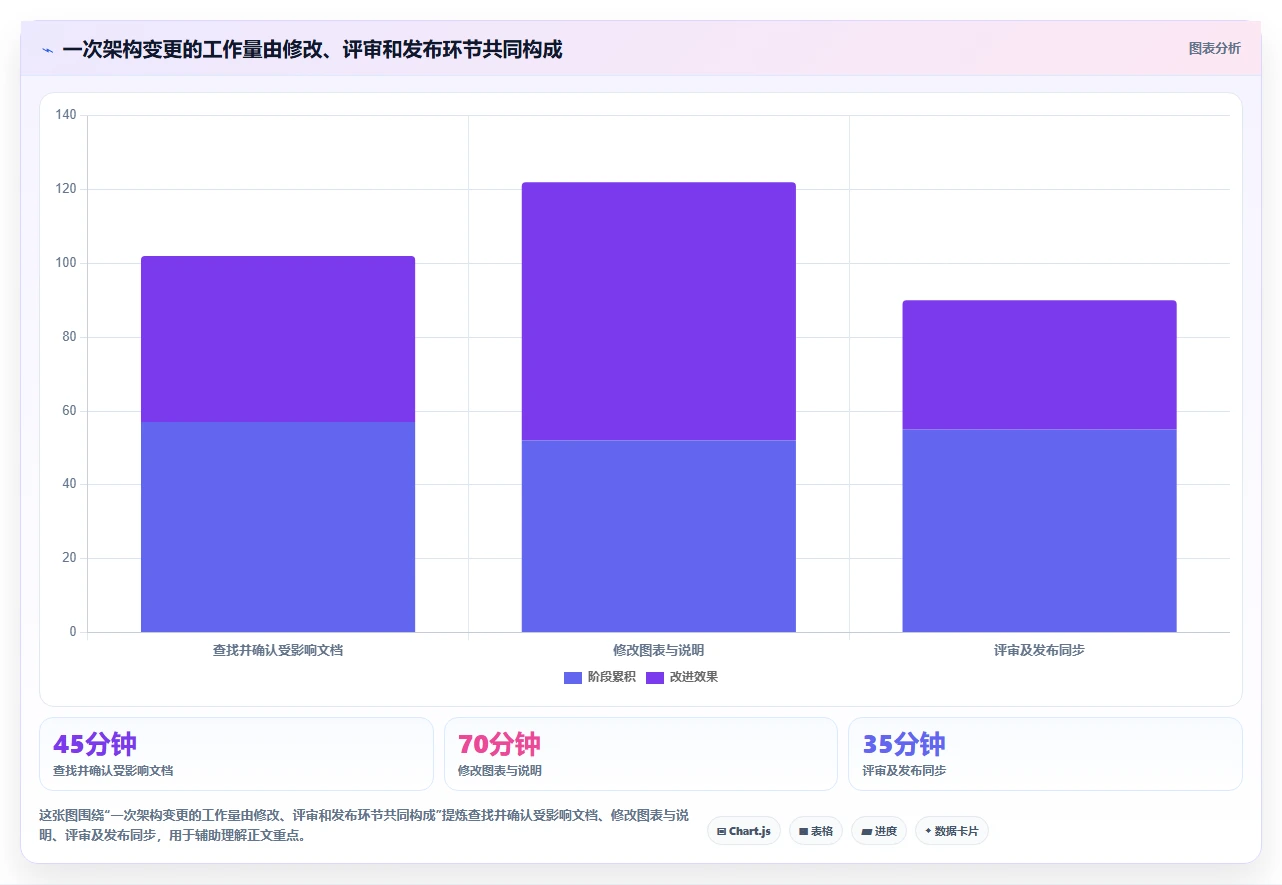The width and height of the screenshot is (1282, 885).
Task: Toggle the 阶段累积 legend color box
Action: pos(573,677)
